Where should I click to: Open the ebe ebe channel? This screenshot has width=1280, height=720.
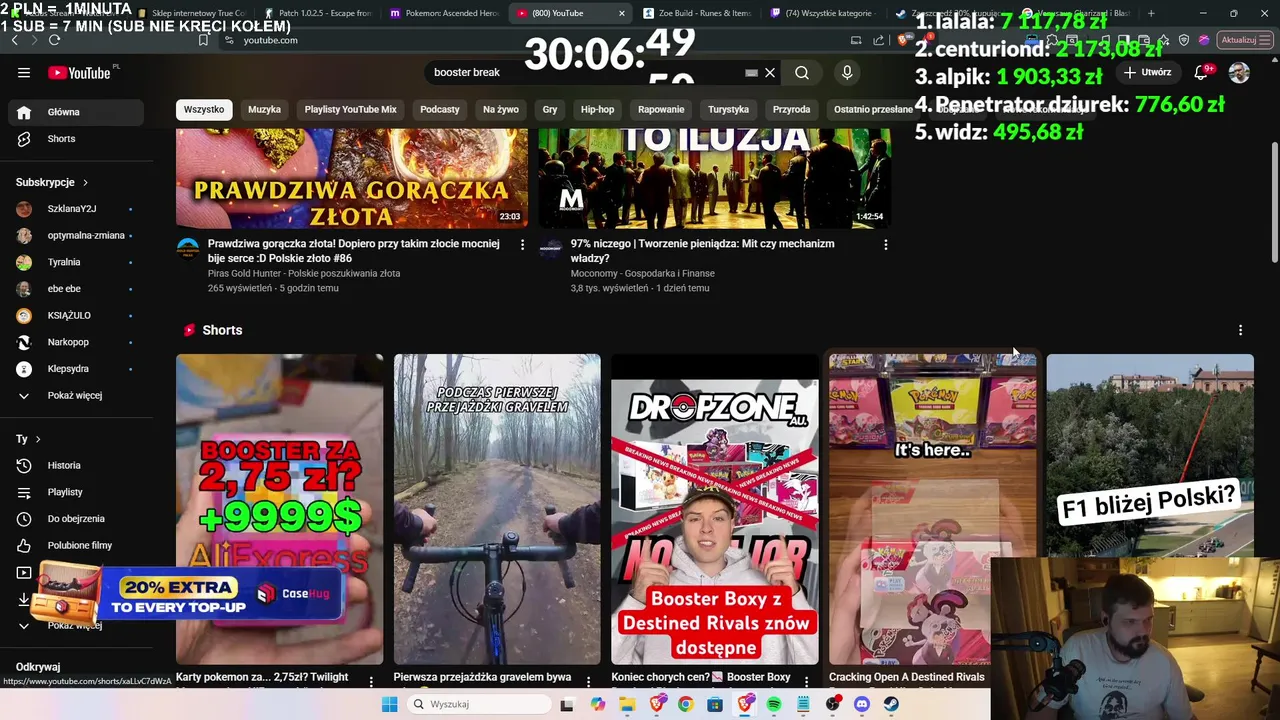point(76,289)
